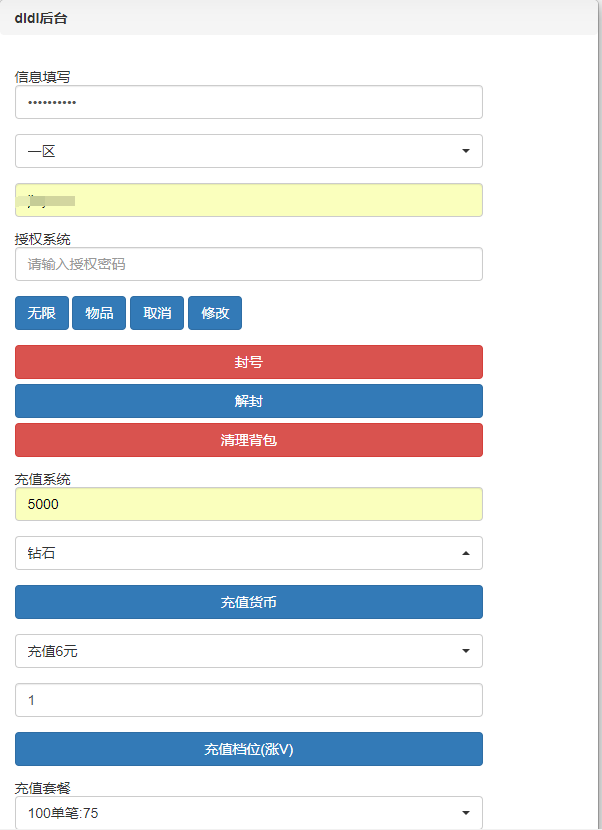Hit the 取消 button
Image resolution: width=602 pixels, height=830 pixels.
point(157,313)
